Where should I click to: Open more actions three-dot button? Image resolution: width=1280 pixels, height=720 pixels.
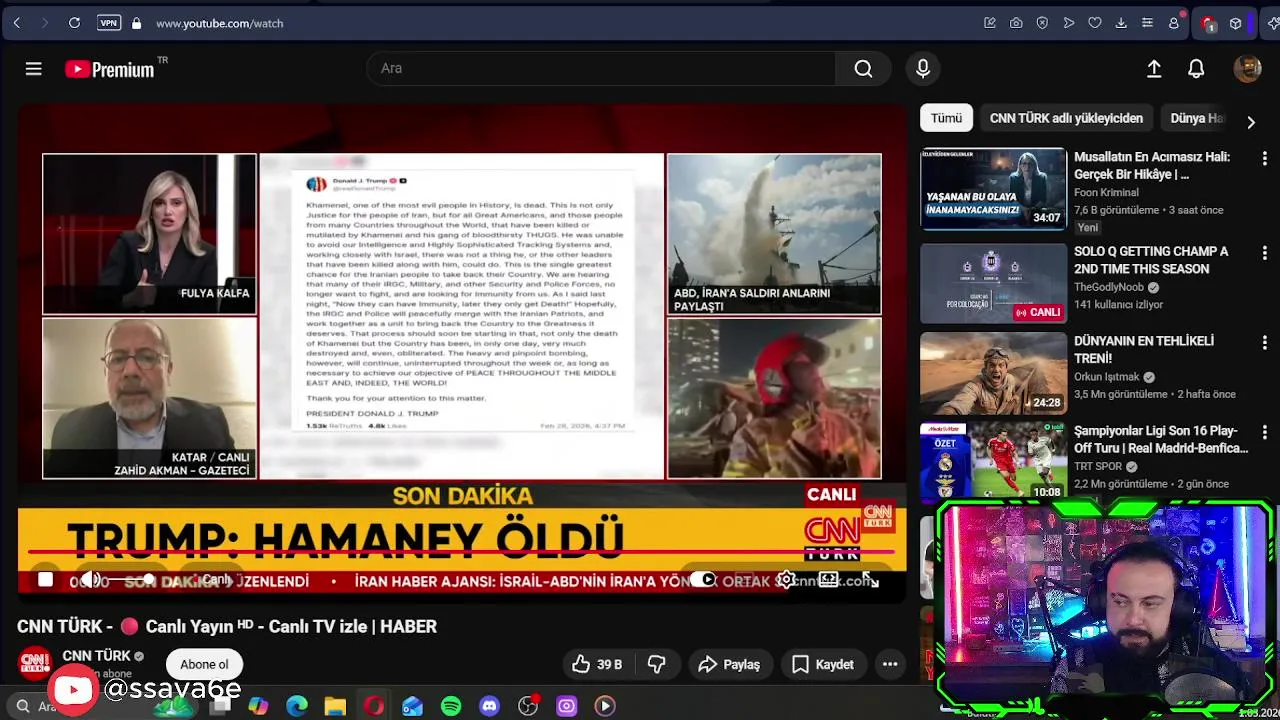coord(890,664)
